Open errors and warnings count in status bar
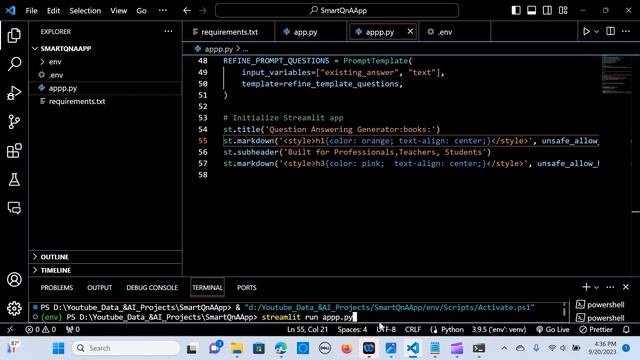This screenshot has width=640, height=360. [x=40, y=329]
